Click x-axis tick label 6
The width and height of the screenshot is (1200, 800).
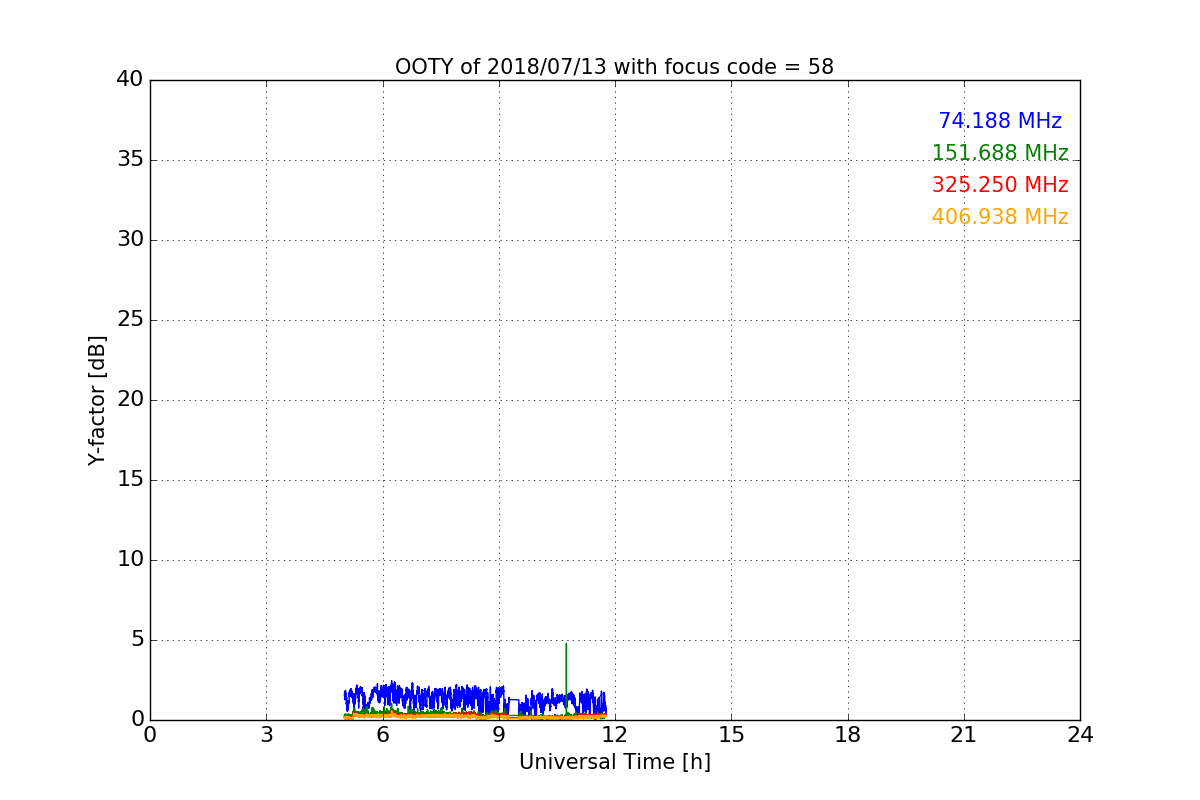(x=383, y=734)
